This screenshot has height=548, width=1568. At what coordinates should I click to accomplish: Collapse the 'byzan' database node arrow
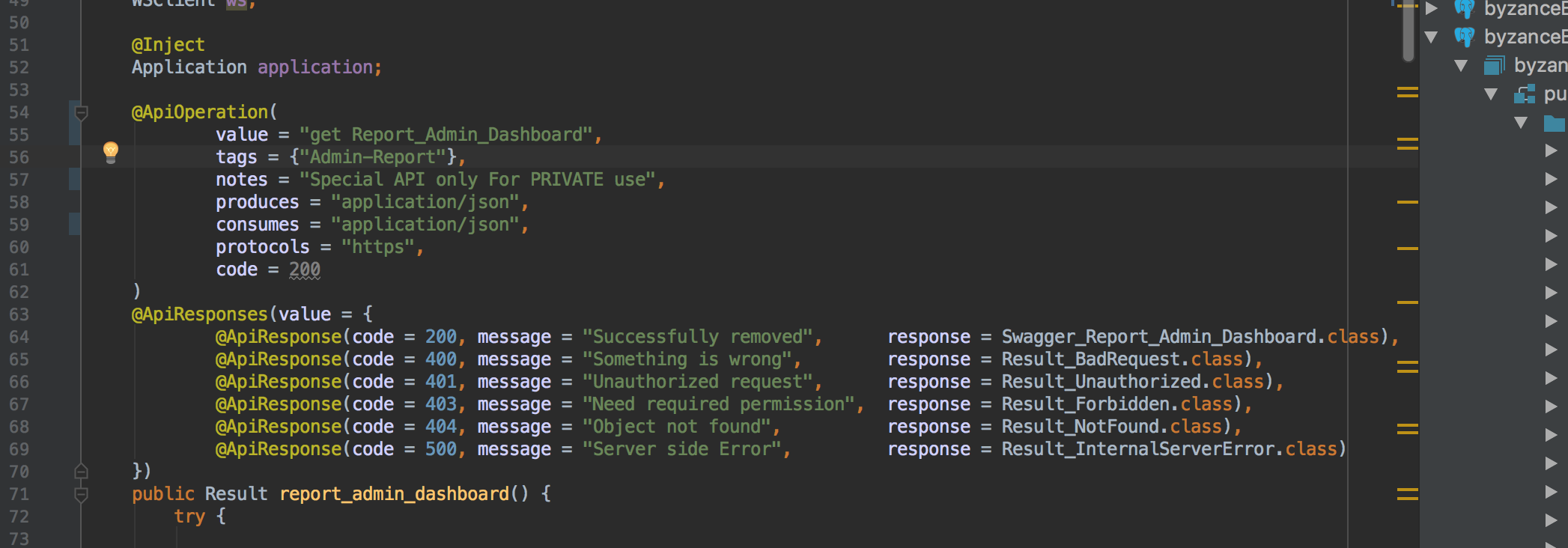point(1461,66)
